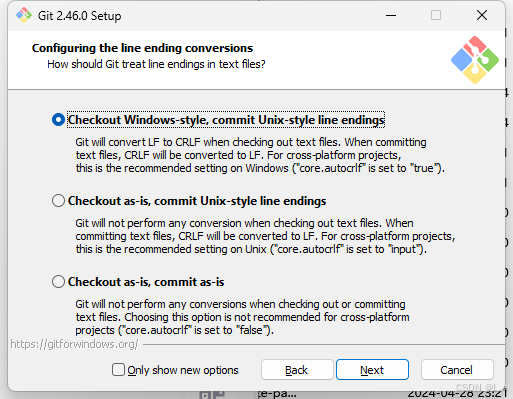The image size is (513, 399).
Task: Click the large Git logo in header
Action: (x=475, y=60)
